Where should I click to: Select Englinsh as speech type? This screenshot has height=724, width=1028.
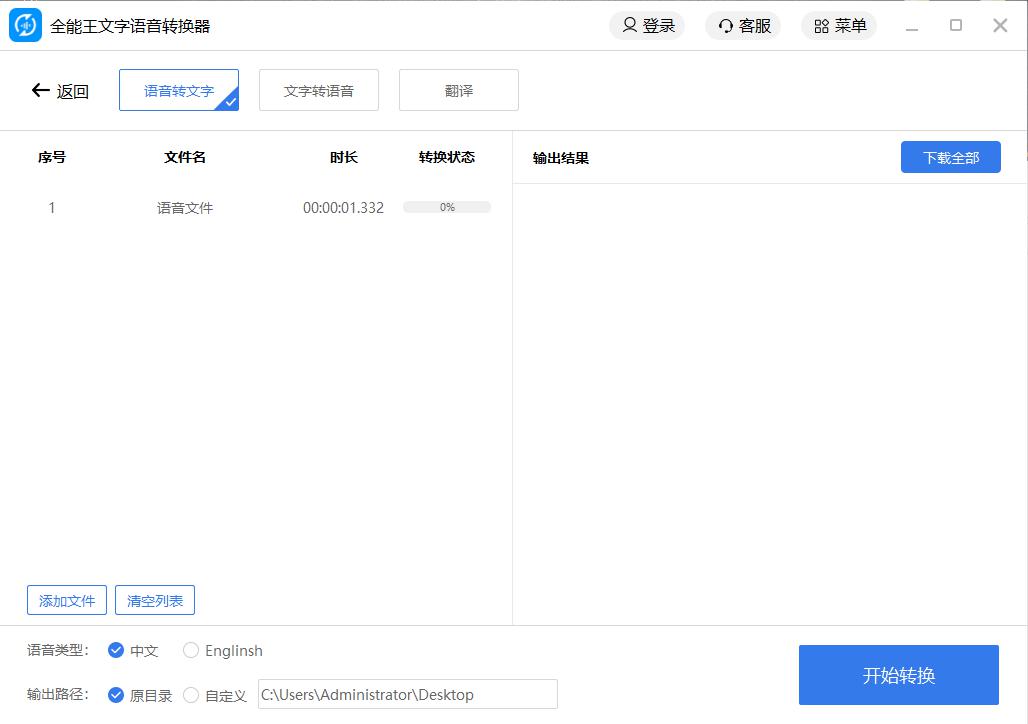click(191, 650)
